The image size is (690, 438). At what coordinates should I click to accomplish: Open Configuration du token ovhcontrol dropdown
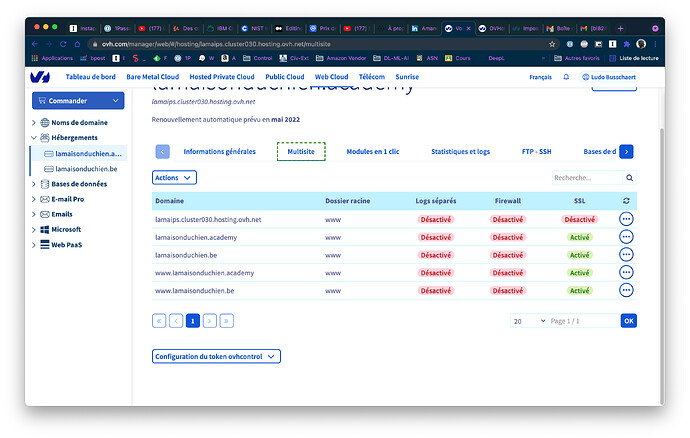(216, 357)
